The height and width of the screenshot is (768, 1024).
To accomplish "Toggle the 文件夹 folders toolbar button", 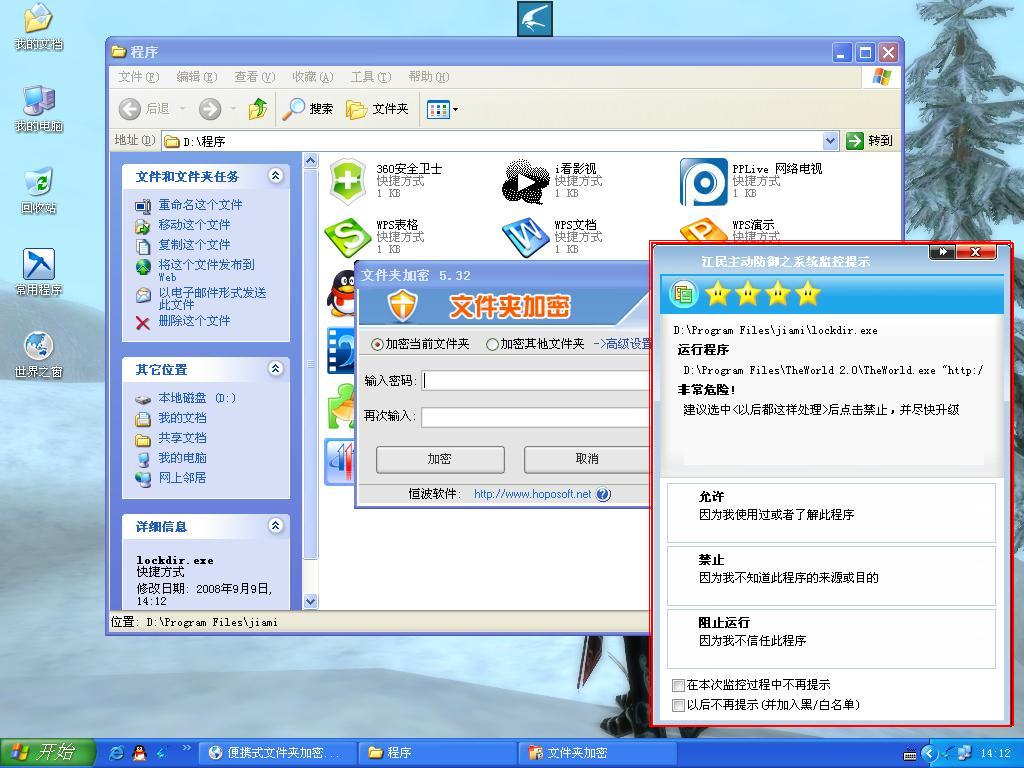I will (x=377, y=109).
